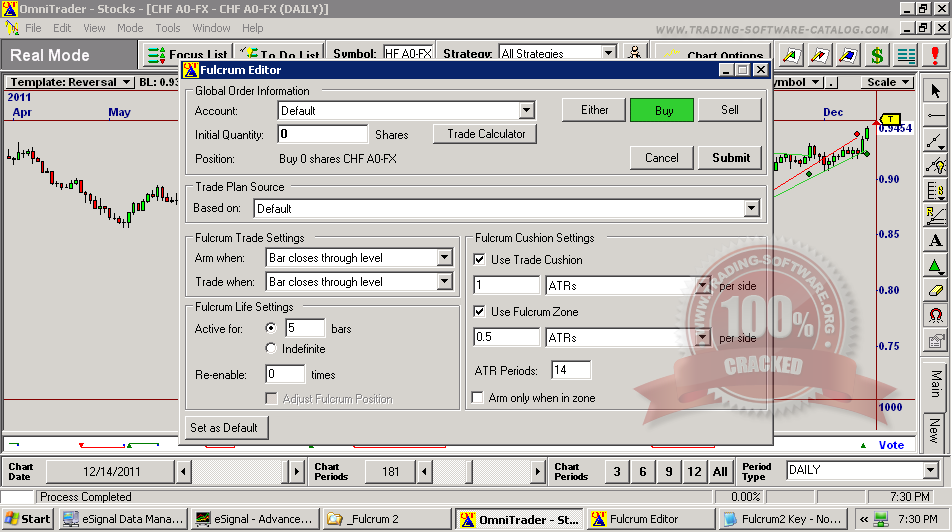Image resolution: width=952 pixels, height=532 pixels.
Task: Expand the Arm when dropdown
Action: pos(444,258)
